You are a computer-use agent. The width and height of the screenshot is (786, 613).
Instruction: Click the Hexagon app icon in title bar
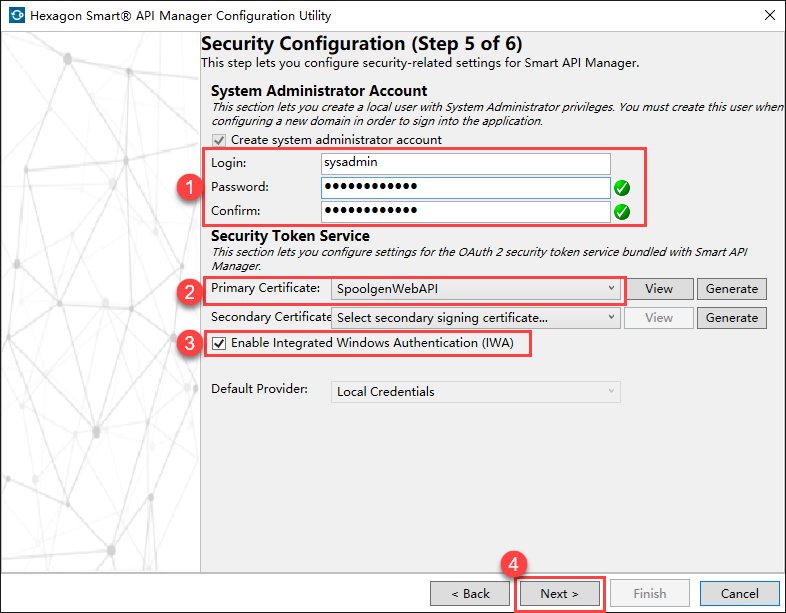(x=17, y=16)
